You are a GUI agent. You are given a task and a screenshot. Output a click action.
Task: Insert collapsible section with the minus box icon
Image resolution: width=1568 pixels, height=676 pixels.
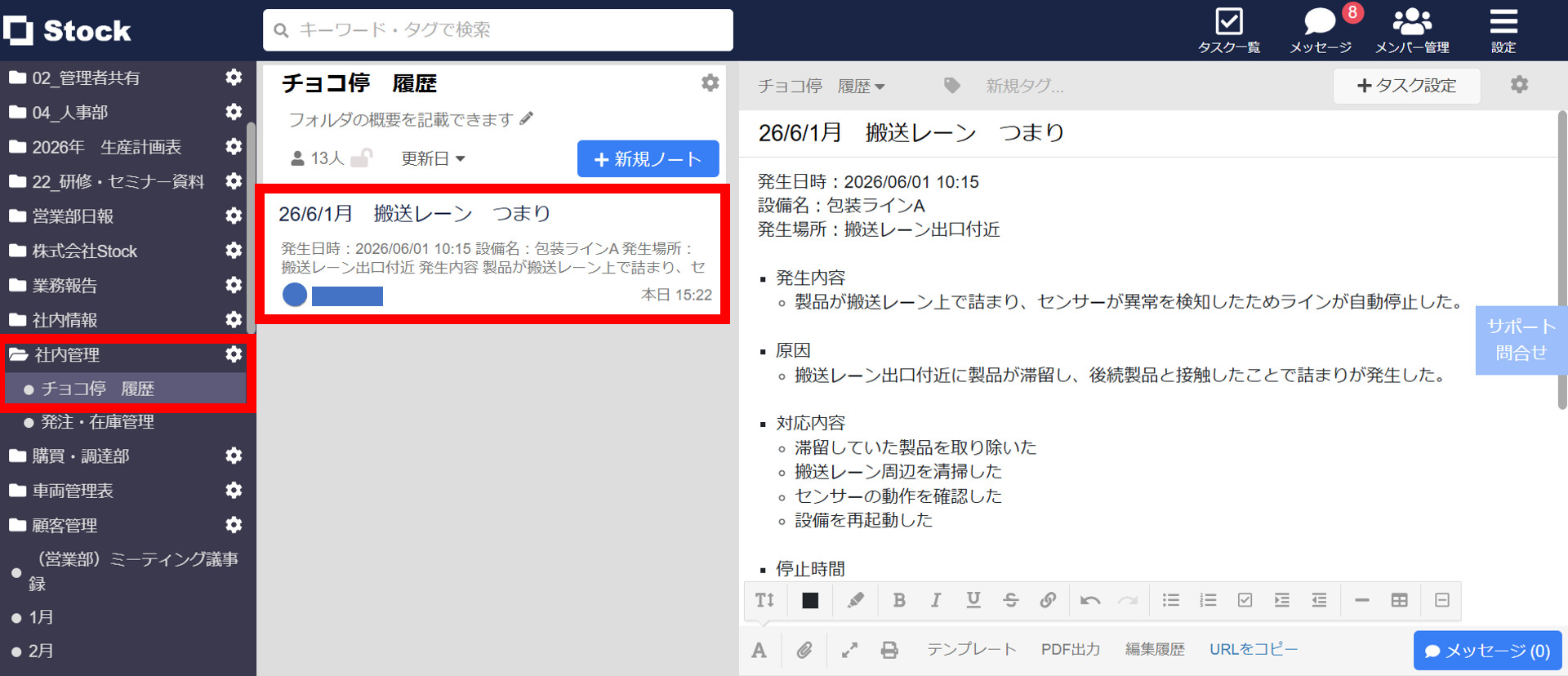point(1441,600)
